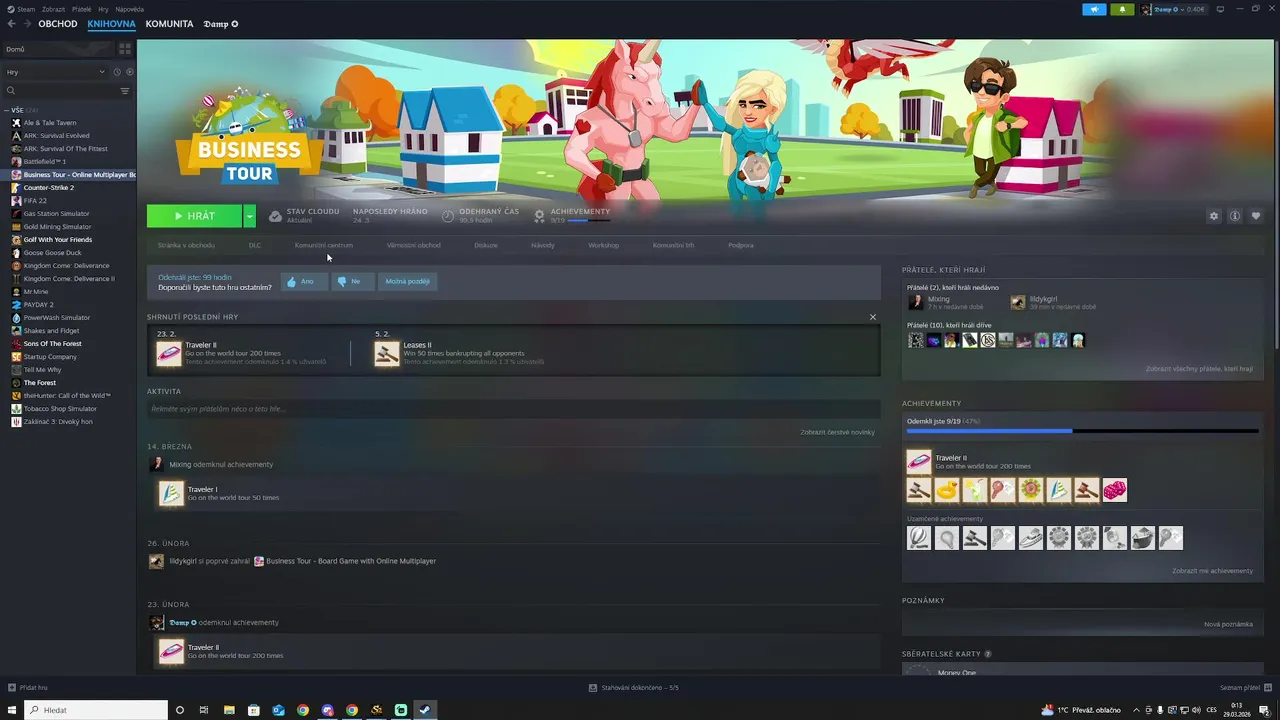
Task: Select The Forest in library list
Action: pyautogui.click(x=40, y=382)
